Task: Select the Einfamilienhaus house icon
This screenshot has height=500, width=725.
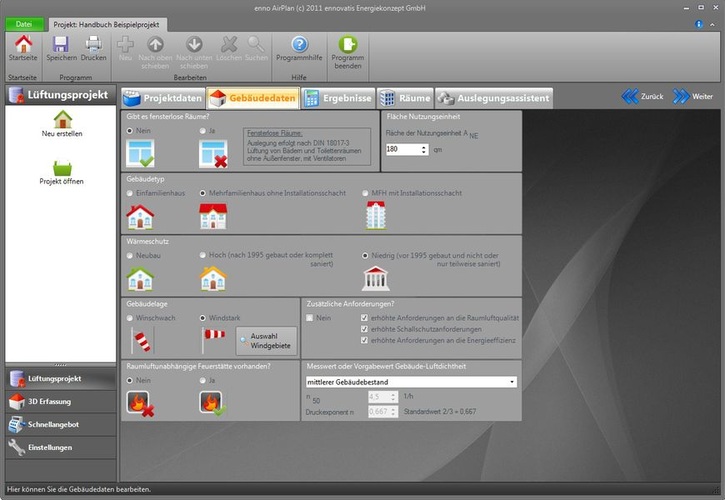Action: click(x=139, y=217)
